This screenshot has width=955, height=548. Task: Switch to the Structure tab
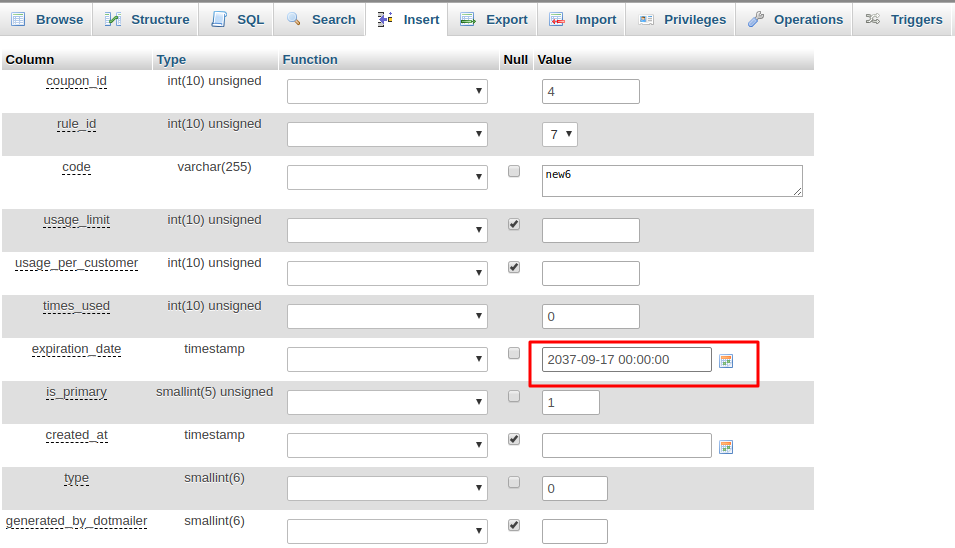pos(147,19)
